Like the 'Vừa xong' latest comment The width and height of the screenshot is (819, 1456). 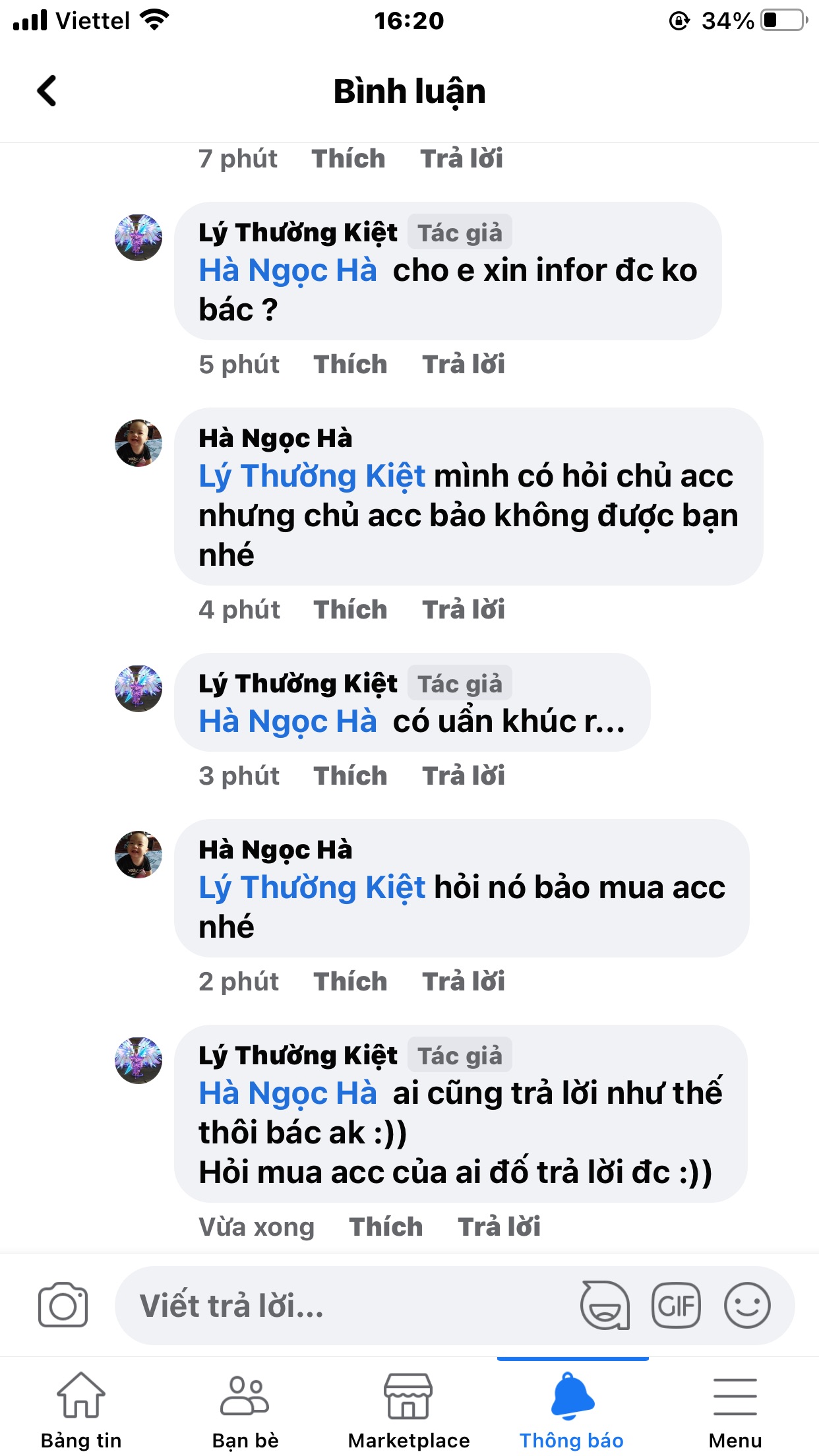[386, 1227]
